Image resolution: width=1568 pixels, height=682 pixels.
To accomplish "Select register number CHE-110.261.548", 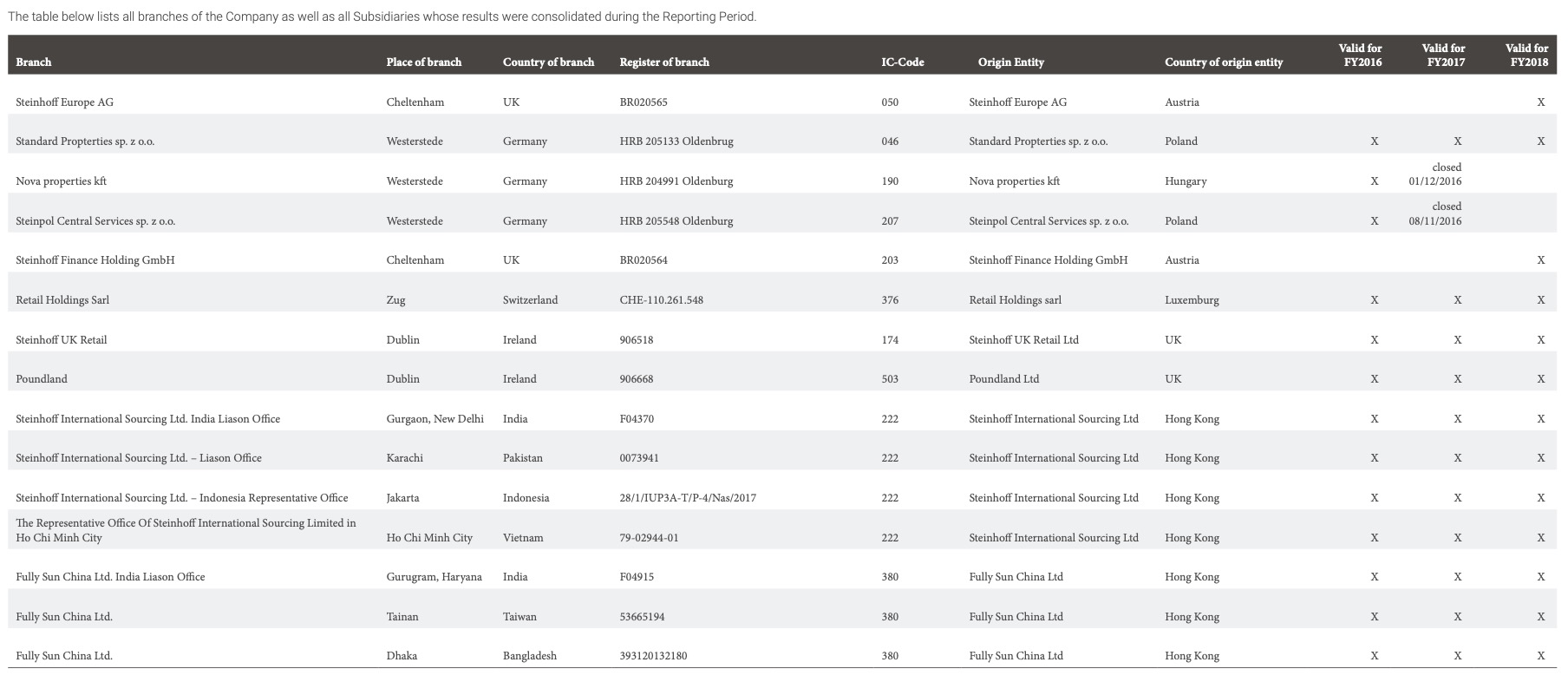I will click(661, 300).
